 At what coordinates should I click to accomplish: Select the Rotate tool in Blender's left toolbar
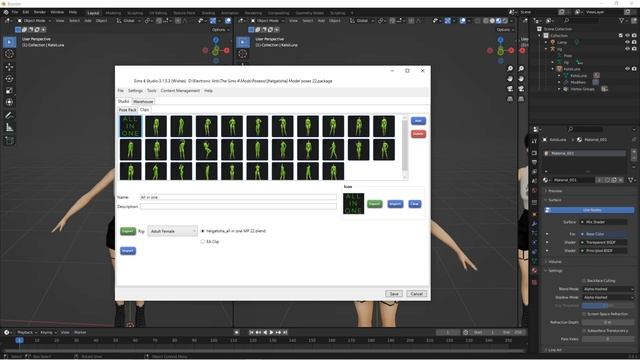coord(9,78)
